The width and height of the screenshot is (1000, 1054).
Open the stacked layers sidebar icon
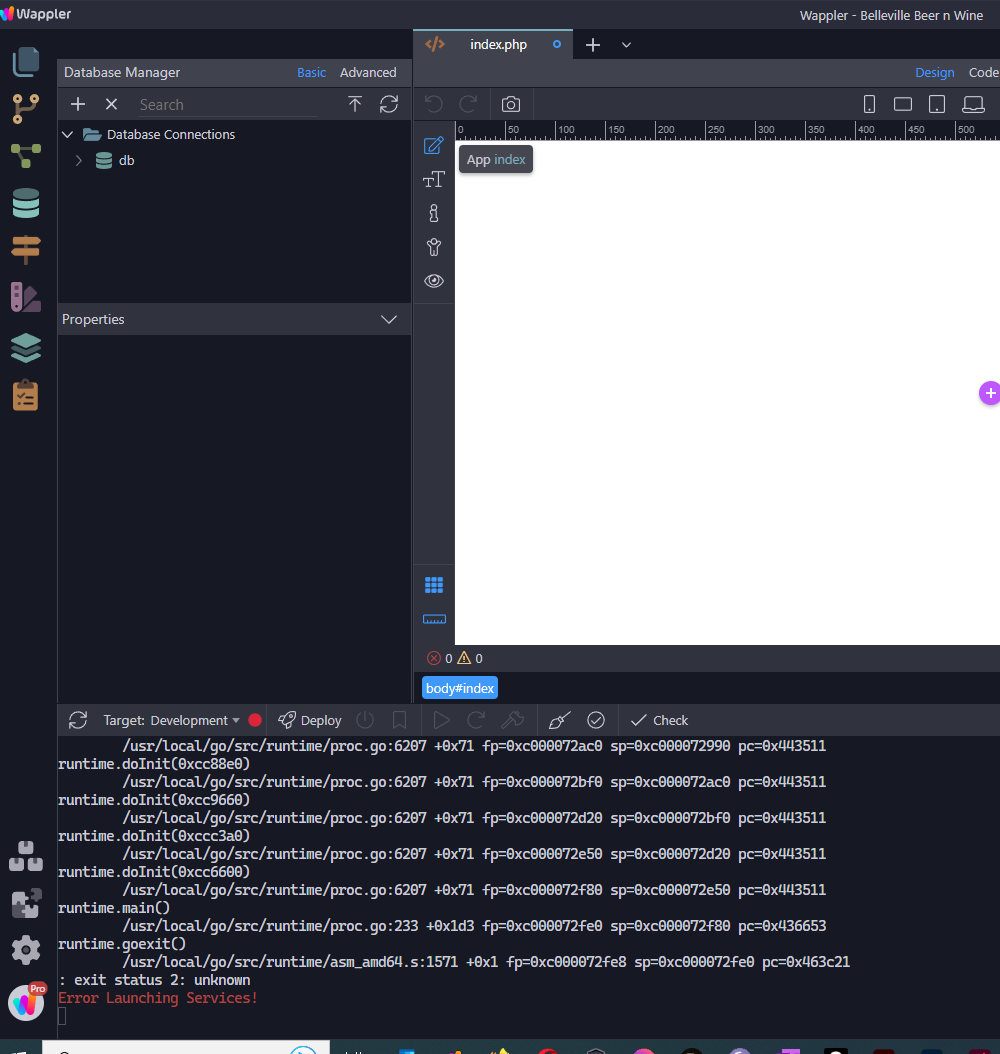tap(26, 348)
